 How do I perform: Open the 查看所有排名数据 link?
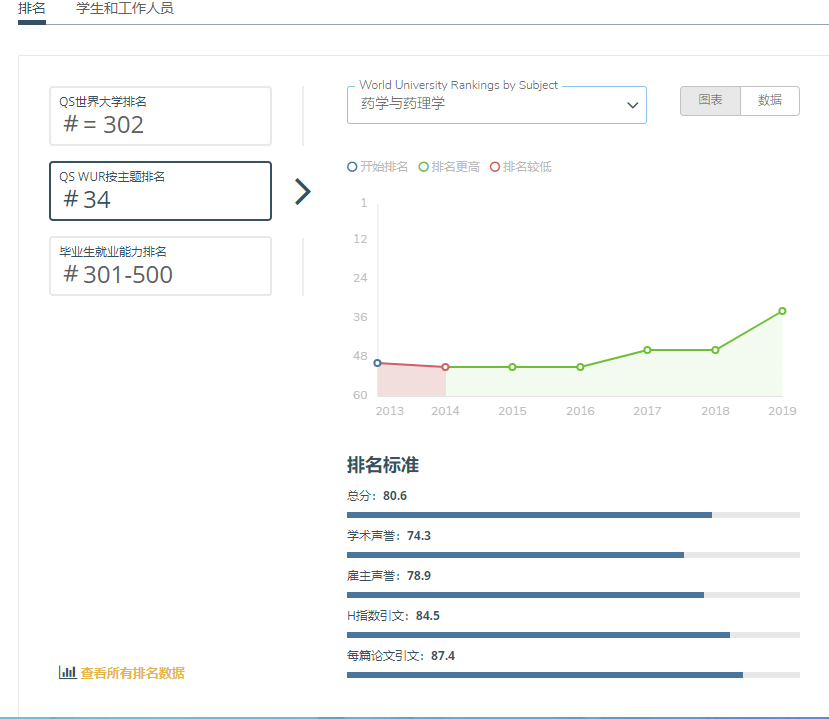(133, 673)
